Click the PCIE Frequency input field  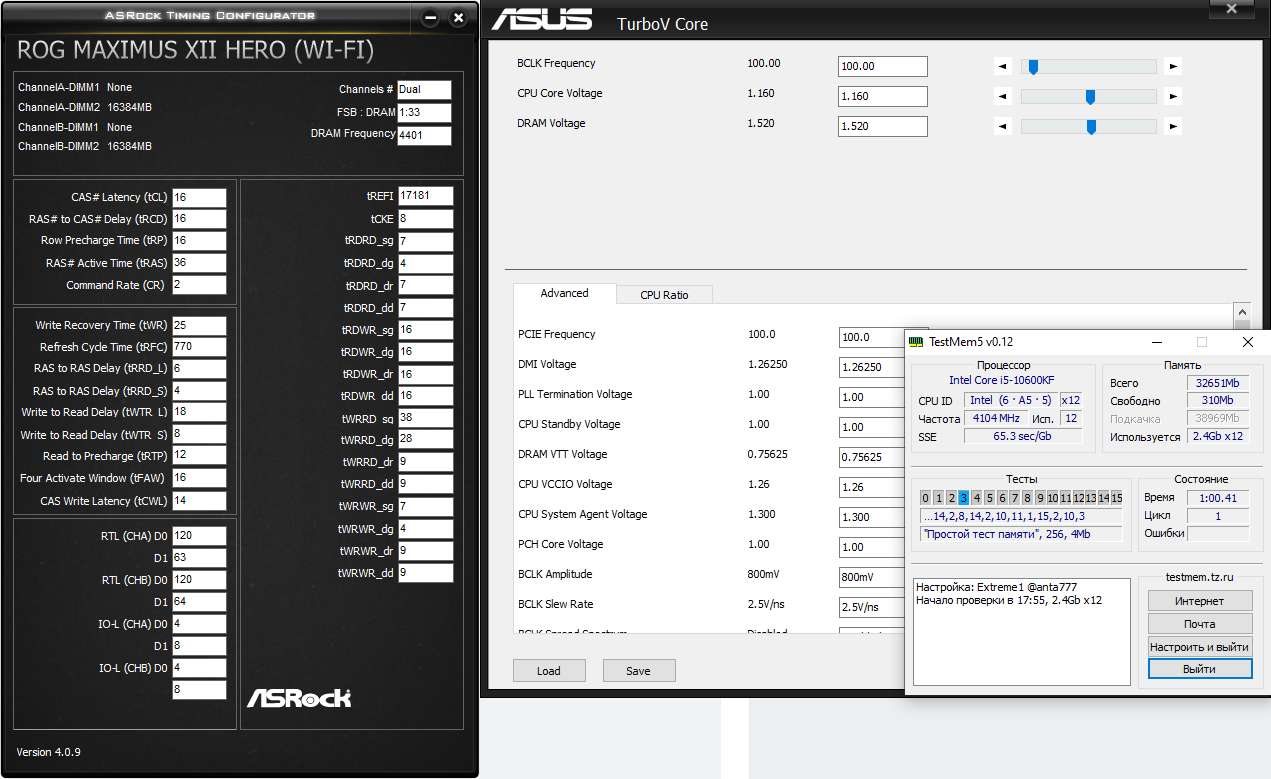point(872,337)
